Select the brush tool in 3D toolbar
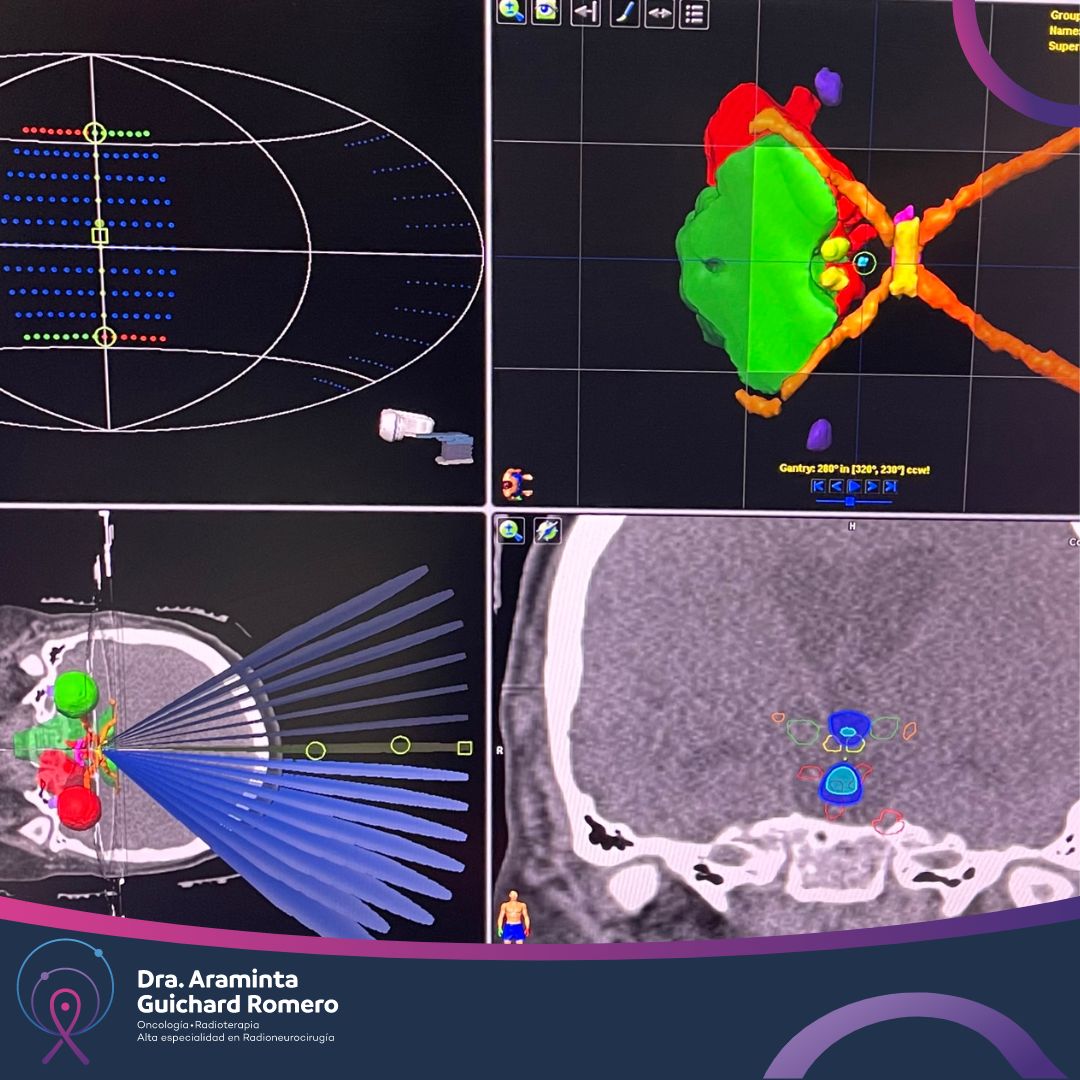This screenshot has height=1080, width=1080. tap(624, 12)
